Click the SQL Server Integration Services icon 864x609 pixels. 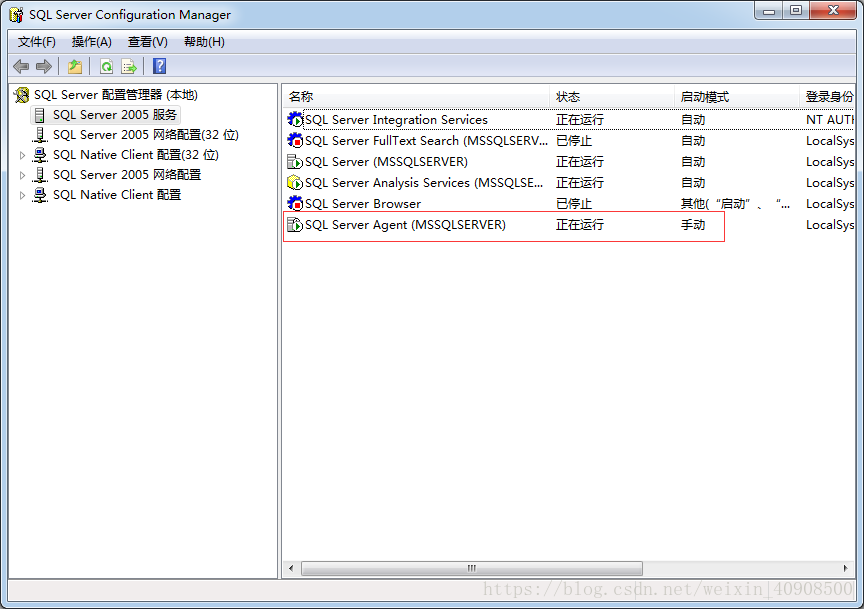click(x=295, y=119)
